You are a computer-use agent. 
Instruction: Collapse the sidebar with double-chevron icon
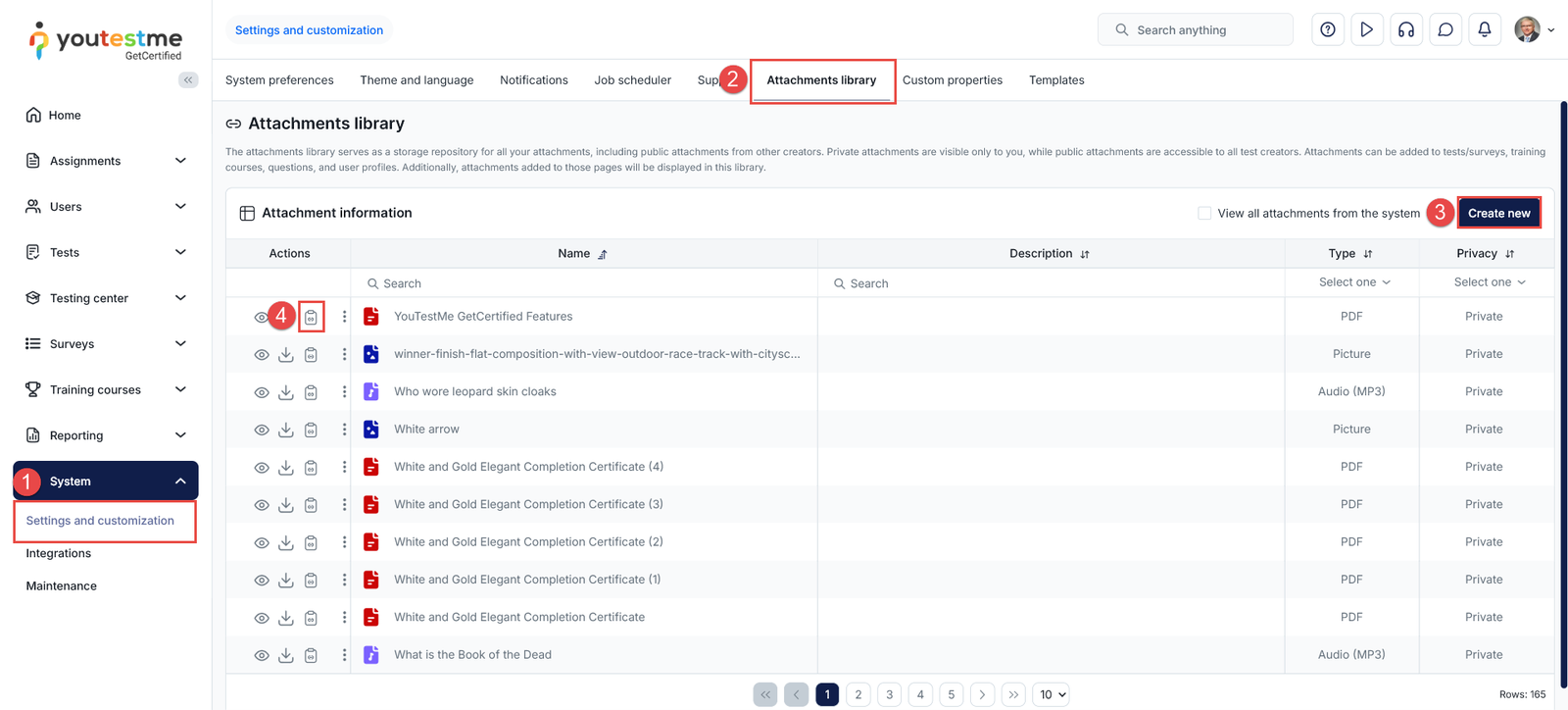[x=188, y=79]
